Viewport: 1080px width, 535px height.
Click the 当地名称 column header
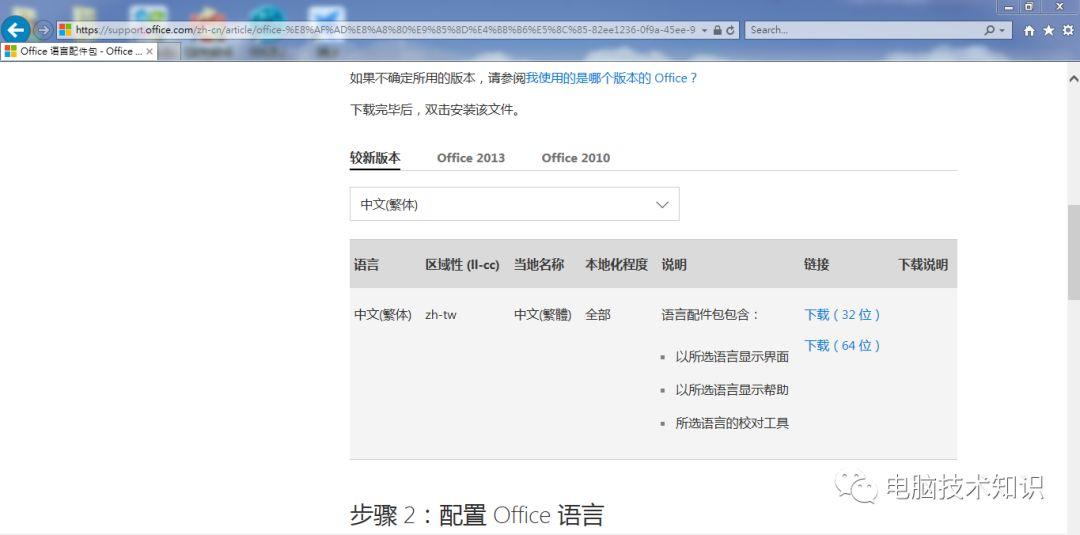539,264
